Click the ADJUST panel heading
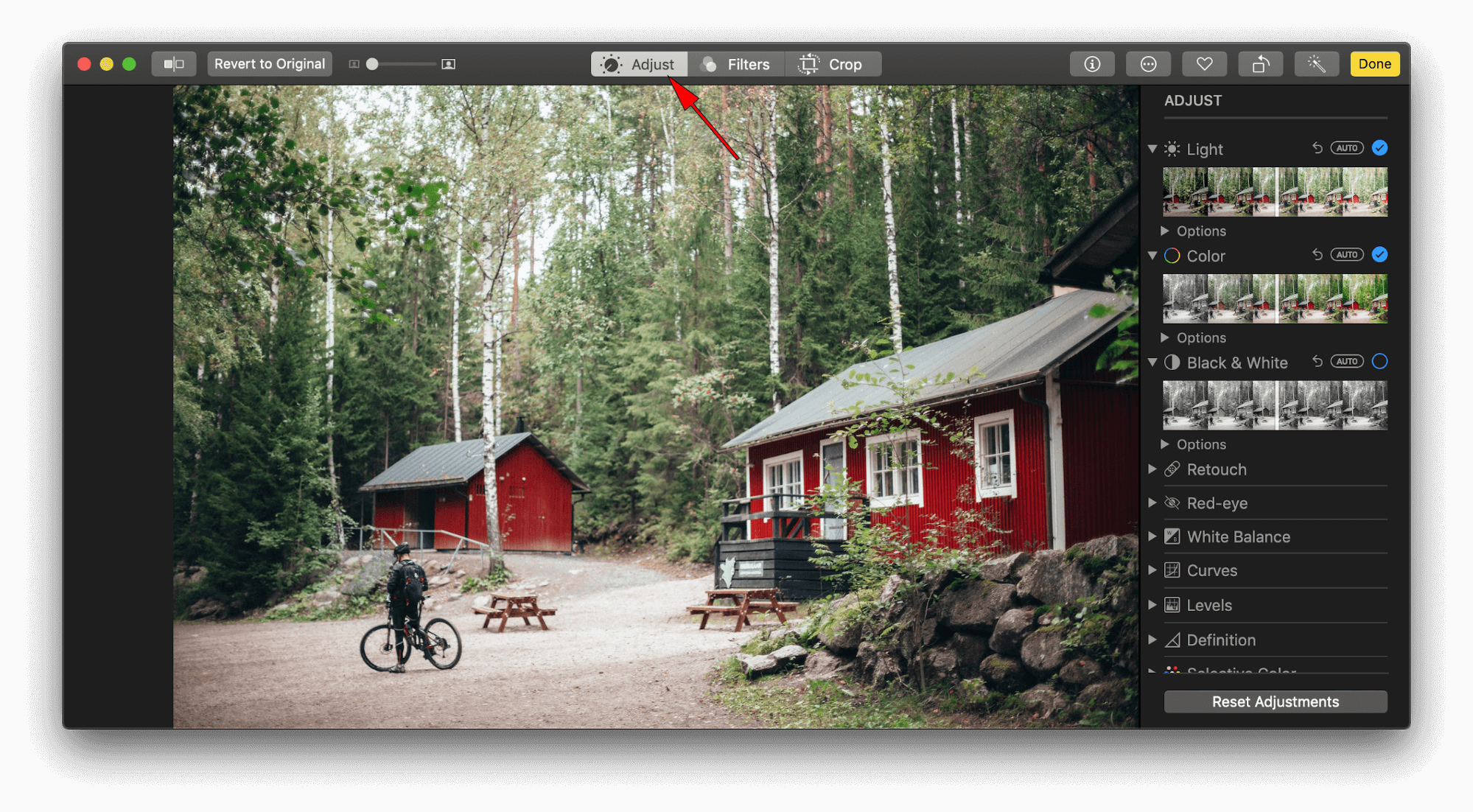The height and width of the screenshot is (812, 1473). pos(1193,101)
